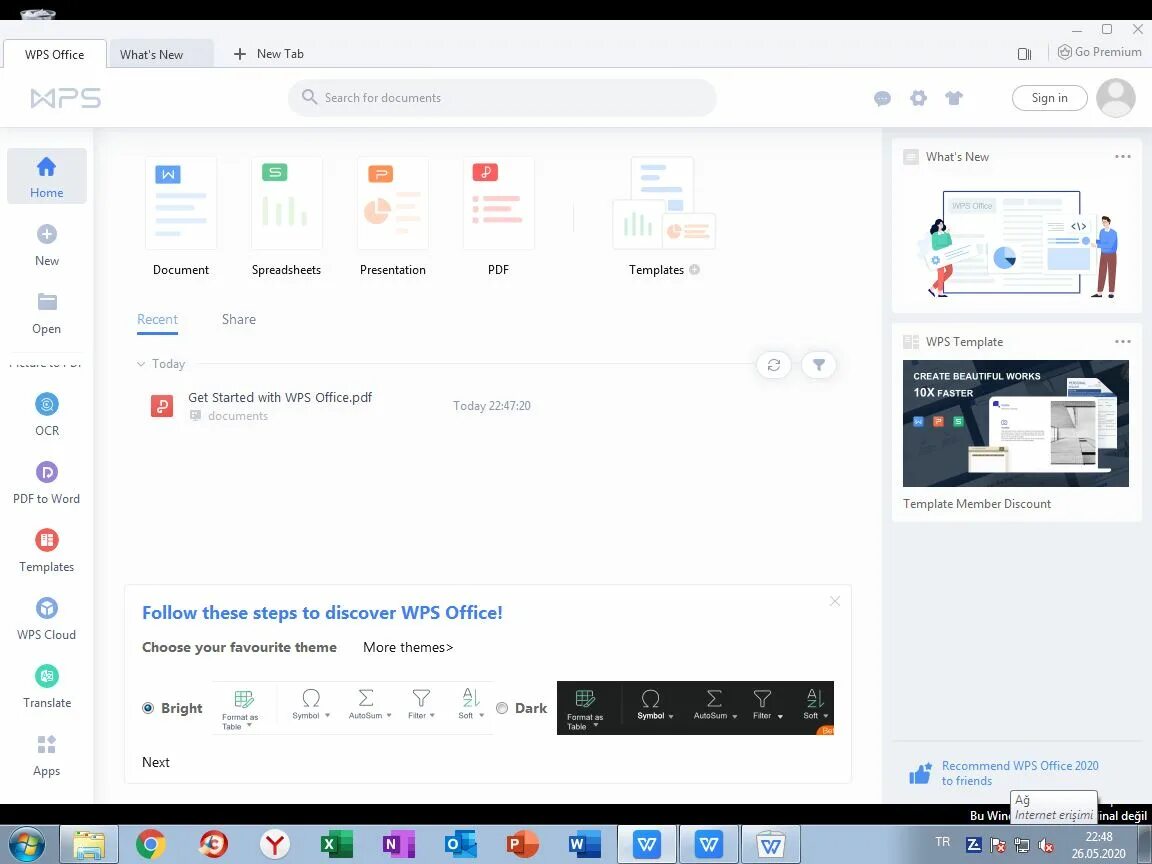The image size is (1152, 864).
Task: Open the Templates gallery thumbnail
Action: click(664, 204)
